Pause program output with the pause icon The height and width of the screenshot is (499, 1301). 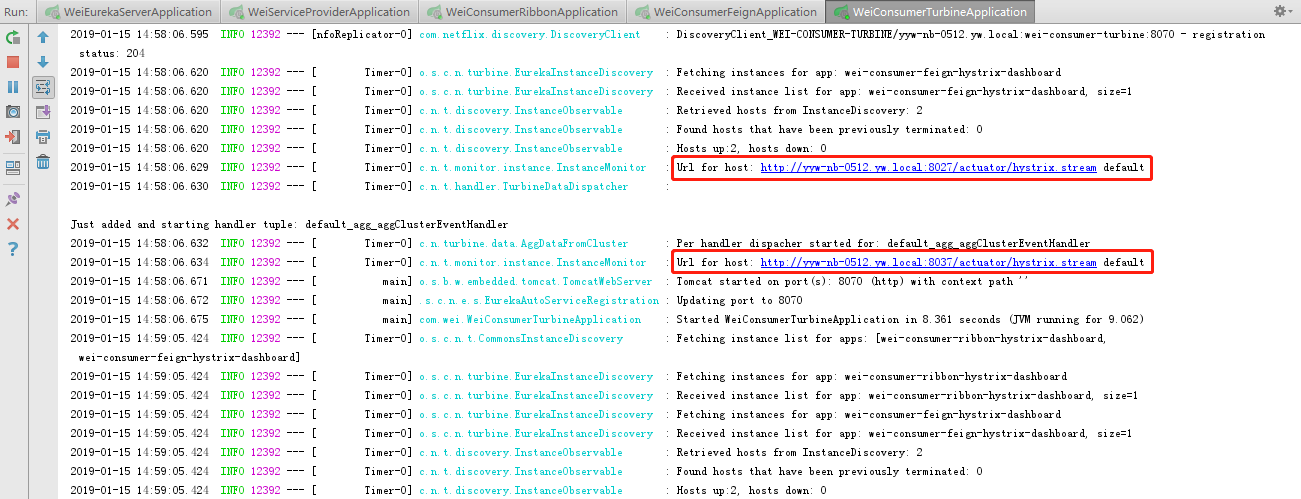pyautogui.click(x=13, y=87)
